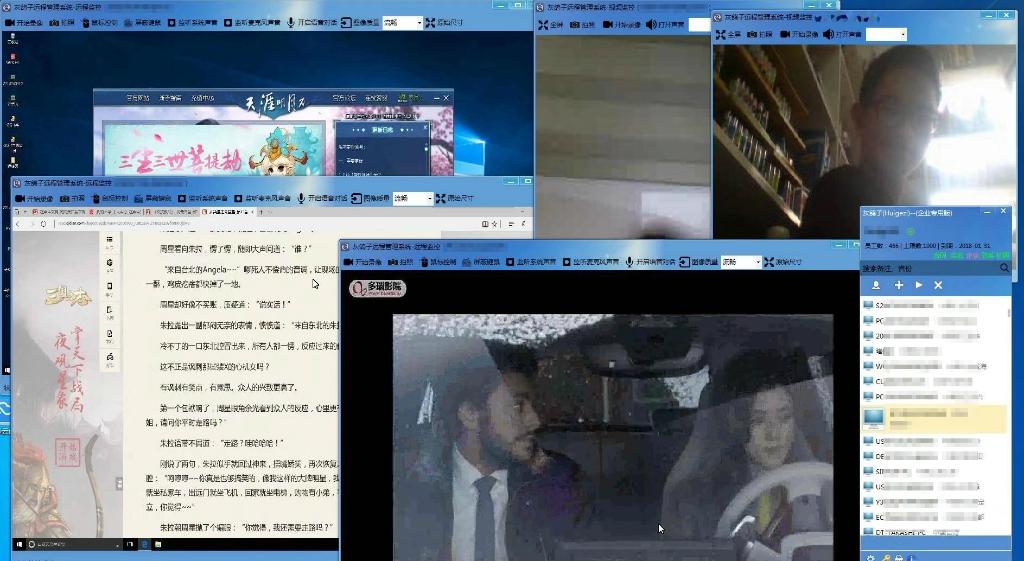Viewport: 1024px width, 561px height.
Task: Start recording in the right camera window
Action: [x=799, y=35]
